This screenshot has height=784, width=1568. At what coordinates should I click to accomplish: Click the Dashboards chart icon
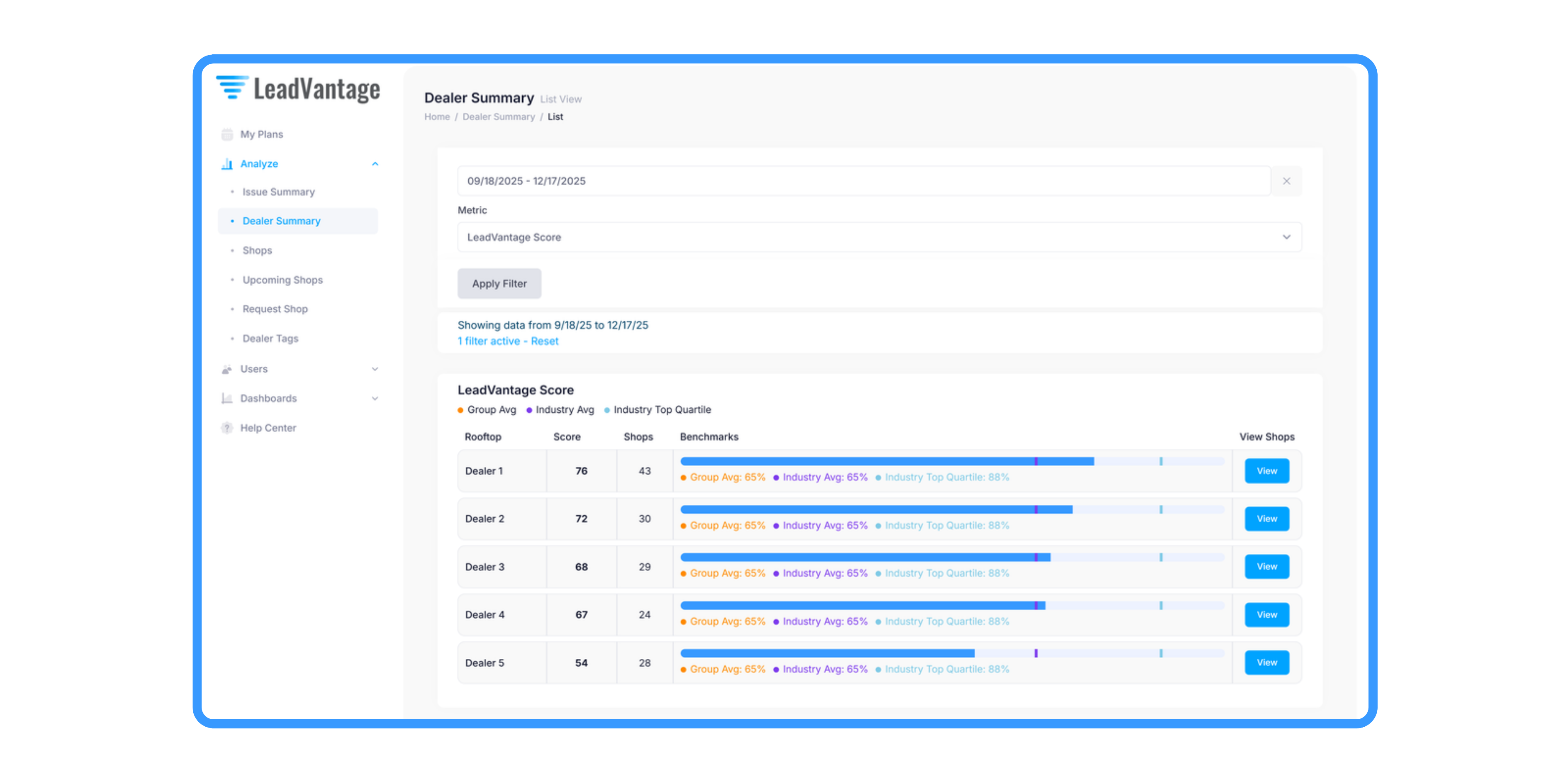(x=227, y=399)
